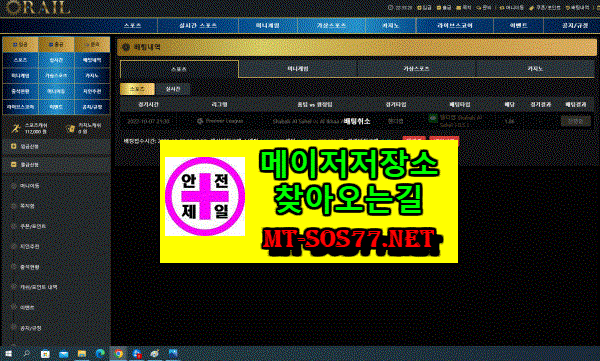Image resolution: width=600 pixels, height=361 pixels.
Task: Click 배팅내역 tile in sidebar grid
Action: tap(92, 60)
